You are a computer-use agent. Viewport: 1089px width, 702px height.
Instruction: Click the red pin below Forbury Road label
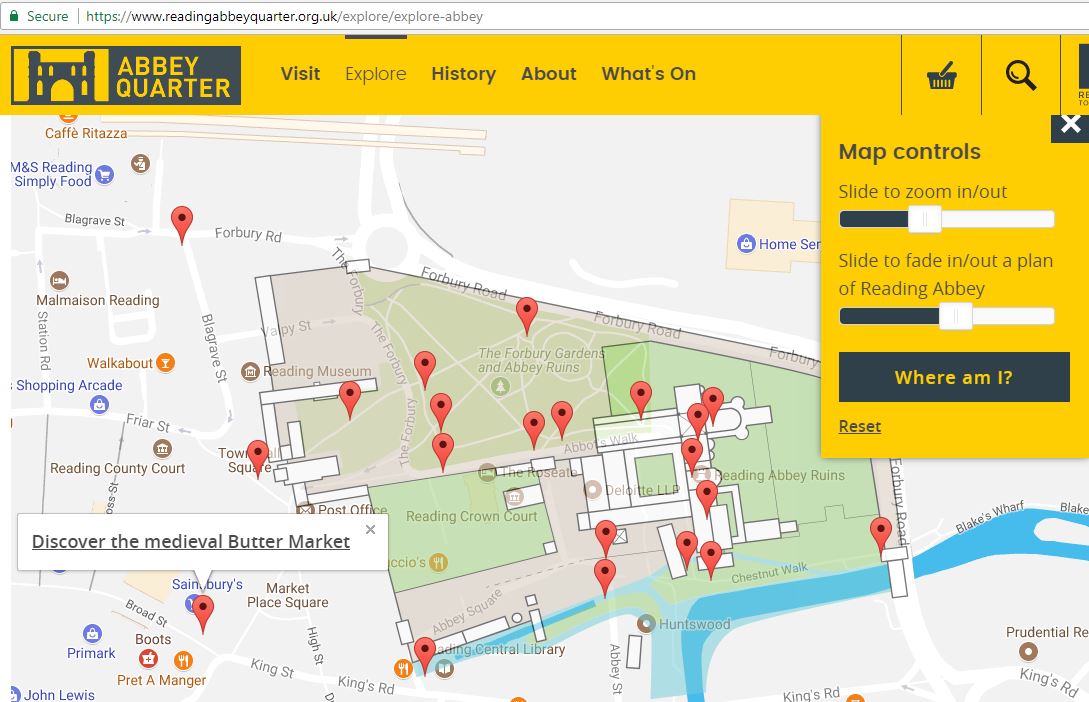pyautogui.click(x=526, y=316)
